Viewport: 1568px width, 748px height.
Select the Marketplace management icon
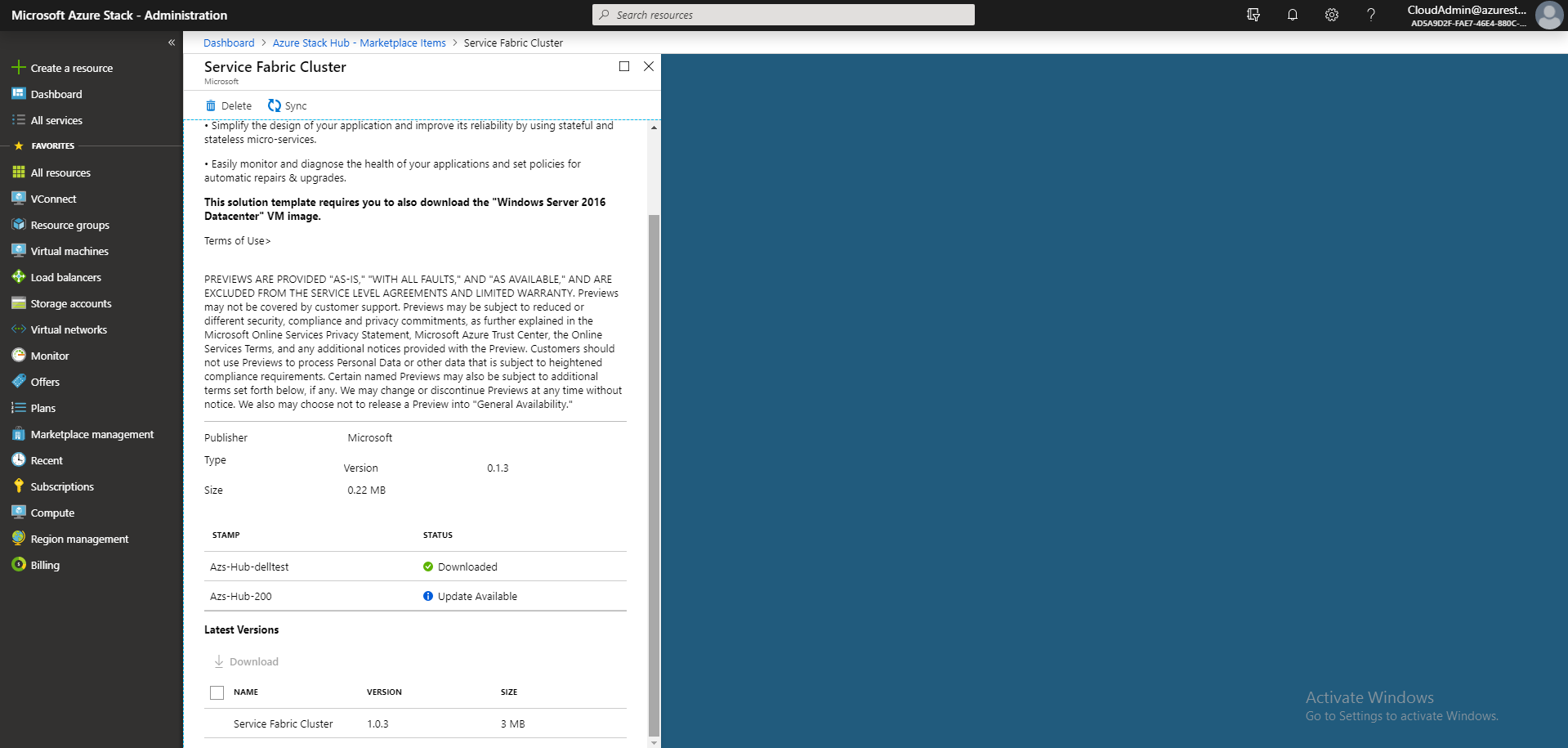(19, 434)
